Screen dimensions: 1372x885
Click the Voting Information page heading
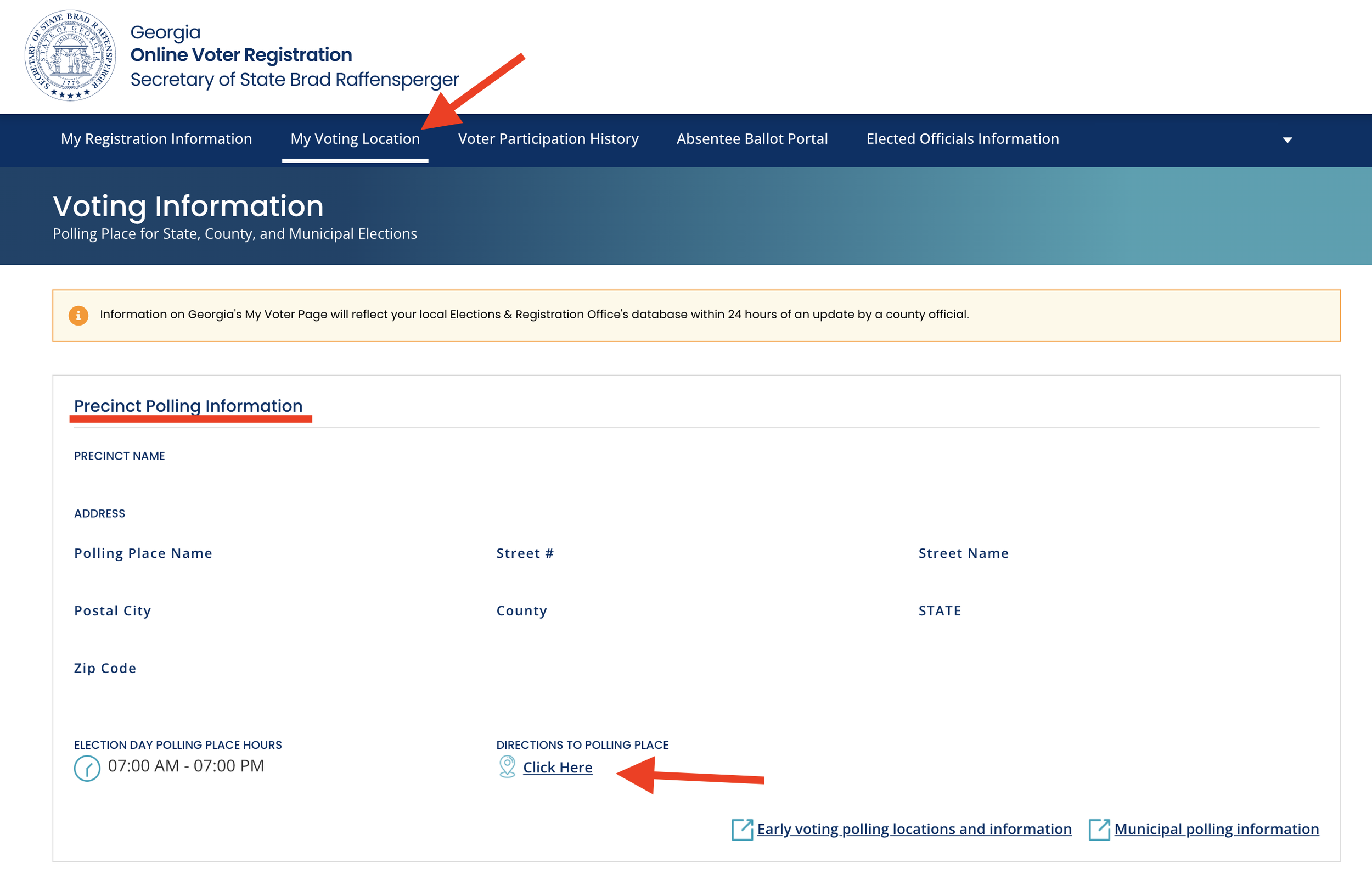pyautogui.click(x=188, y=206)
